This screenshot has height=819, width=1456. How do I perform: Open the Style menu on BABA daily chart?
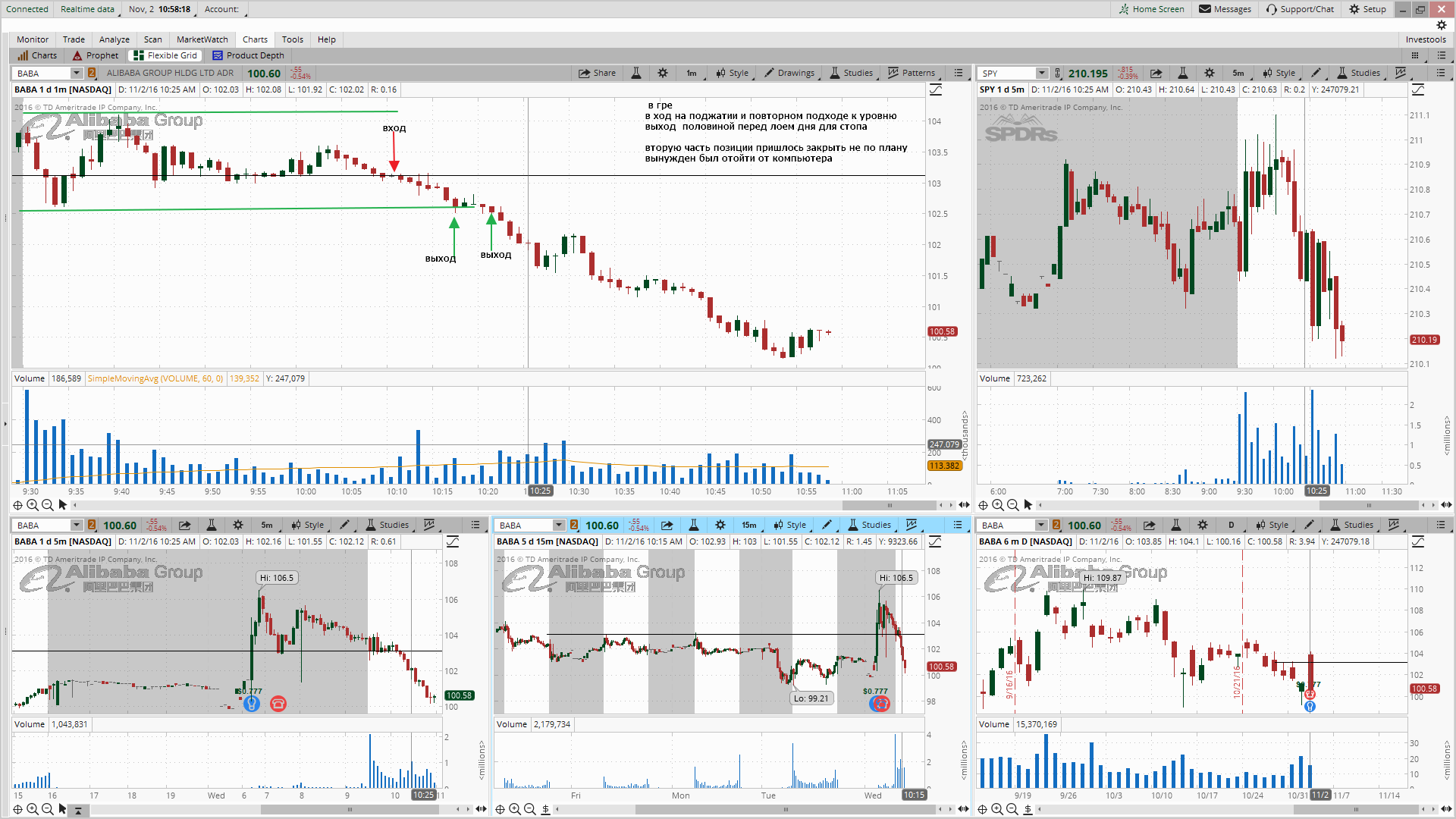pos(1272,525)
